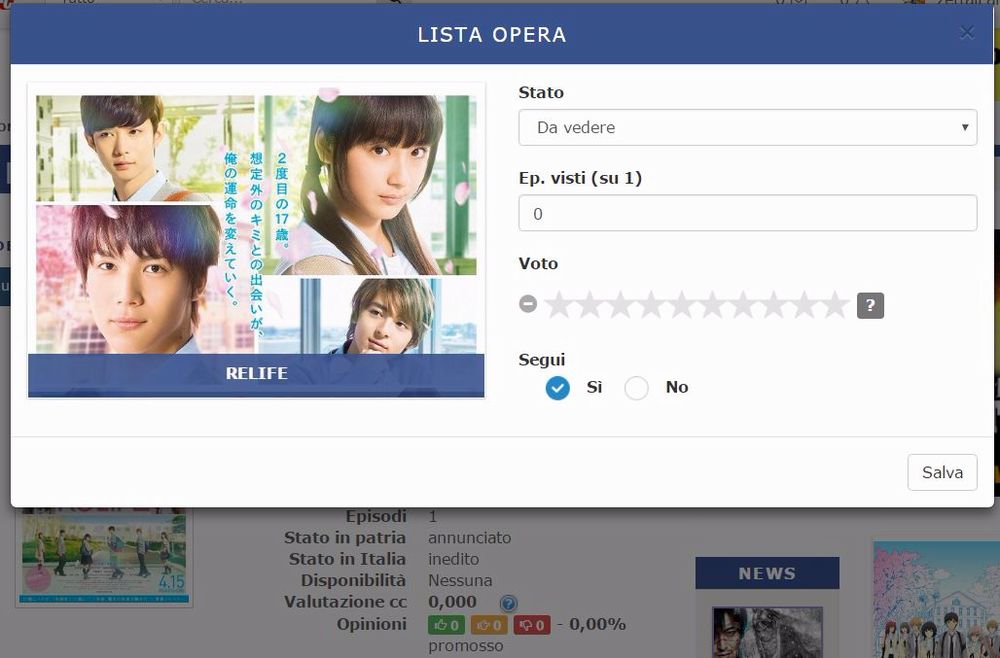Open the News thumbnail image
The width and height of the screenshot is (1000, 658).
tap(767, 632)
